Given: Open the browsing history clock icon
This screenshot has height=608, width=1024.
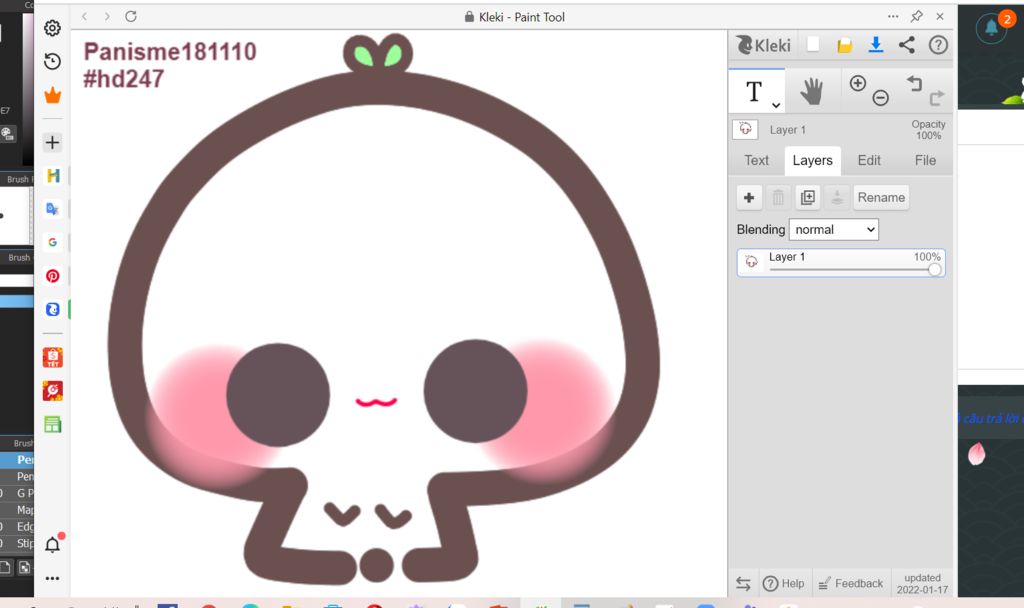Looking at the screenshot, I should 52,61.
